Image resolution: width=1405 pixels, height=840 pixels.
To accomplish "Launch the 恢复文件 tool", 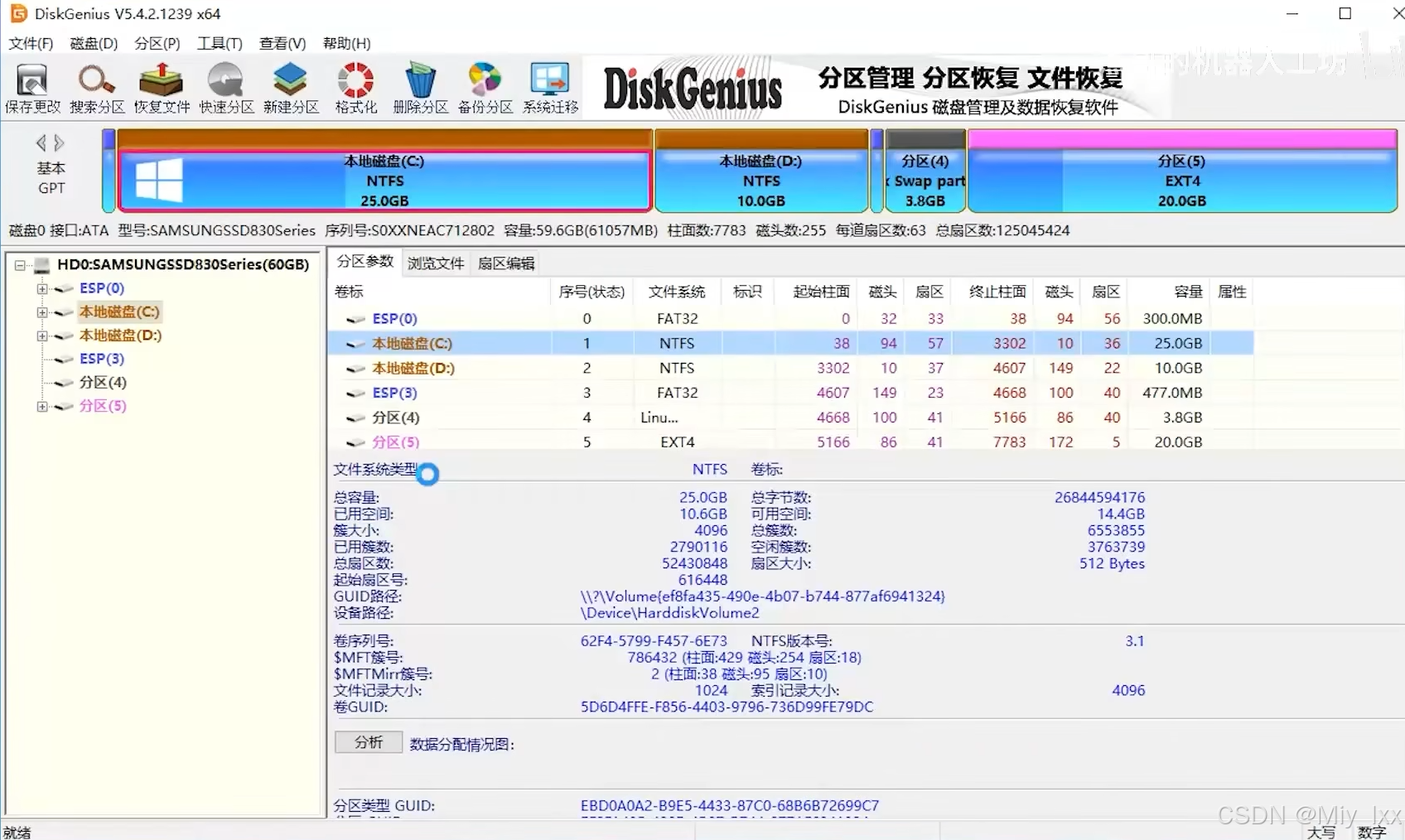I will click(162, 88).
